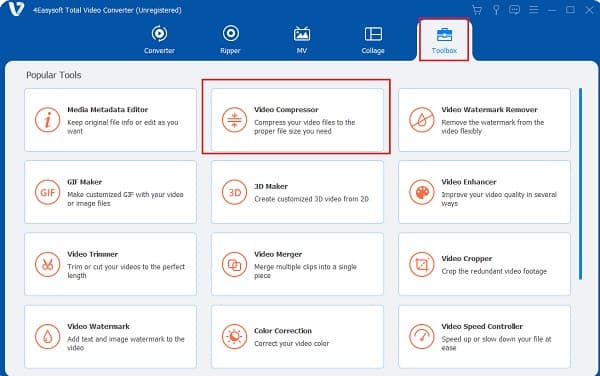Select the Toolbox tab

(444, 39)
